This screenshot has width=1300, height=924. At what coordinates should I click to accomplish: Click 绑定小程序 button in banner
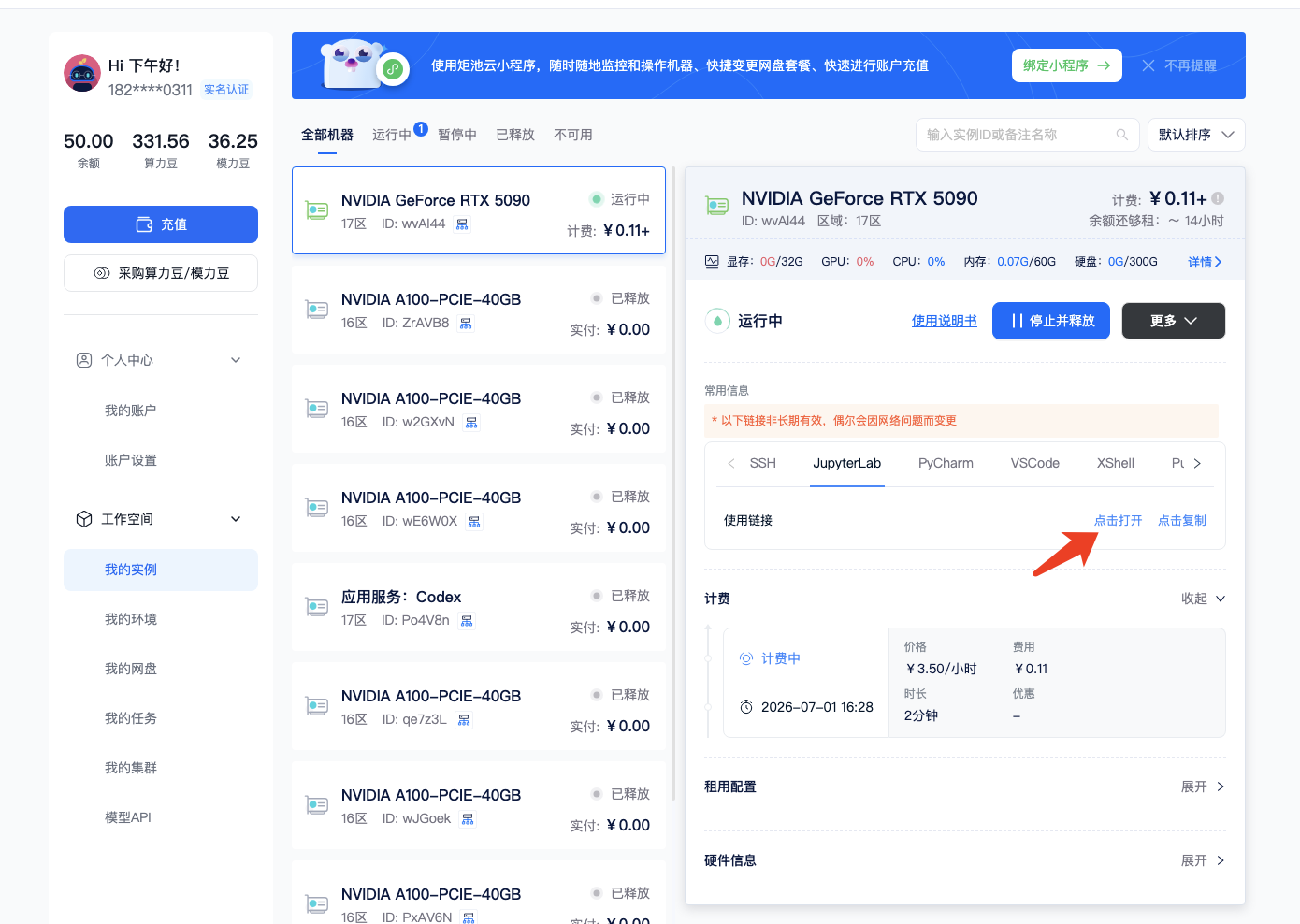(1067, 65)
